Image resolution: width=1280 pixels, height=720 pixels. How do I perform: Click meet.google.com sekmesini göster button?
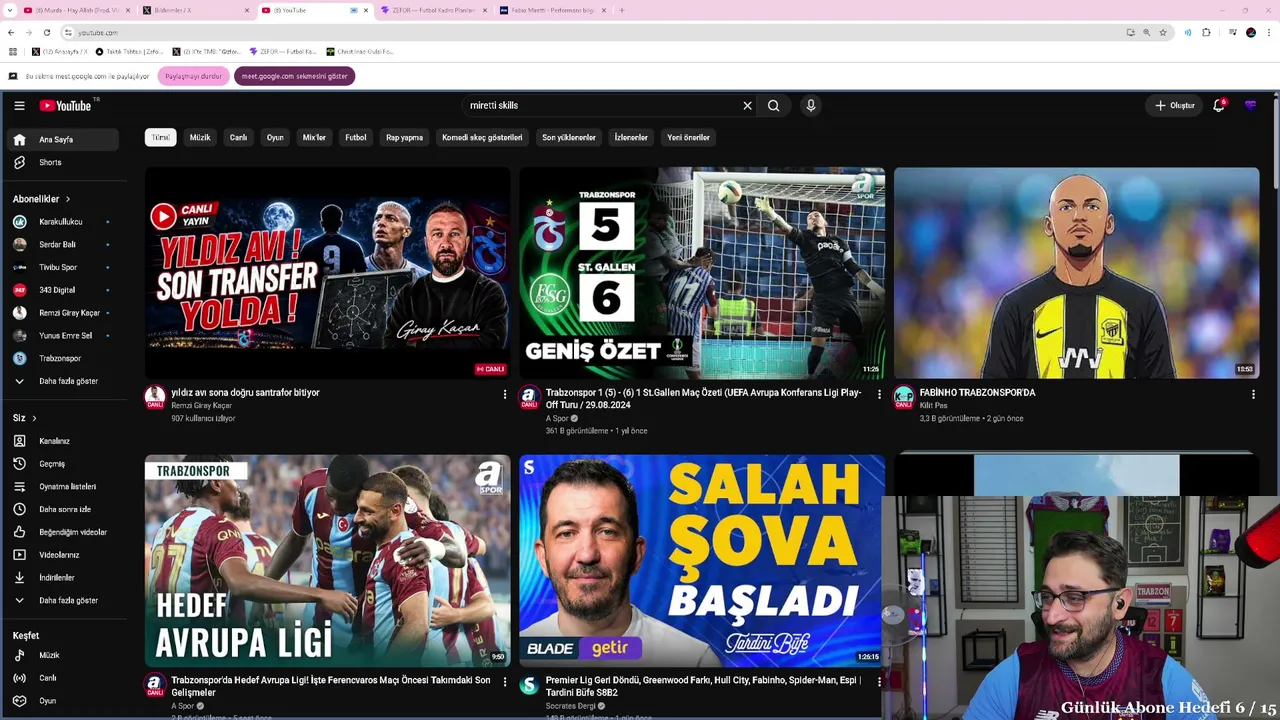click(294, 76)
